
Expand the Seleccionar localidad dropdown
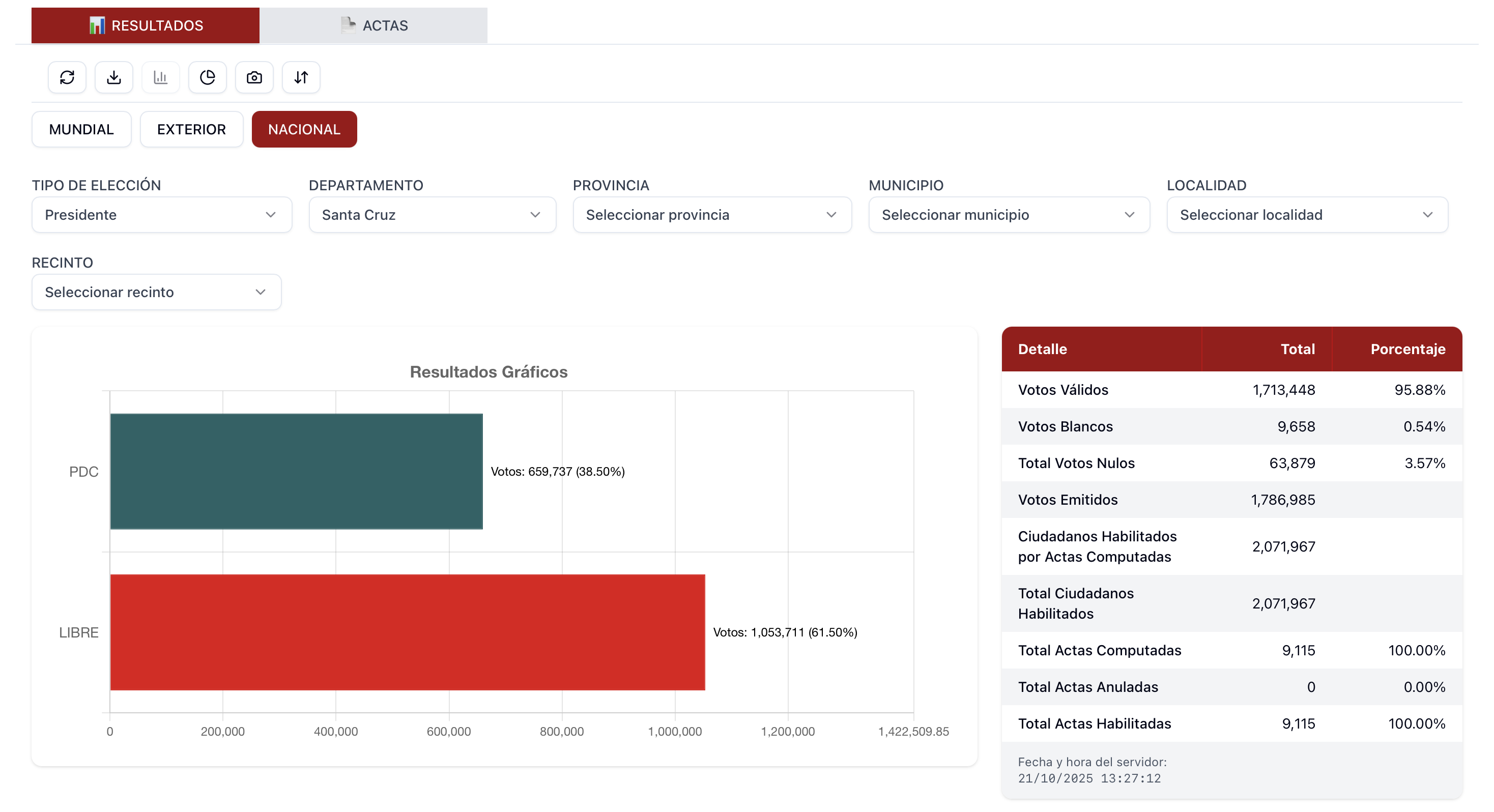coord(1307,215)
